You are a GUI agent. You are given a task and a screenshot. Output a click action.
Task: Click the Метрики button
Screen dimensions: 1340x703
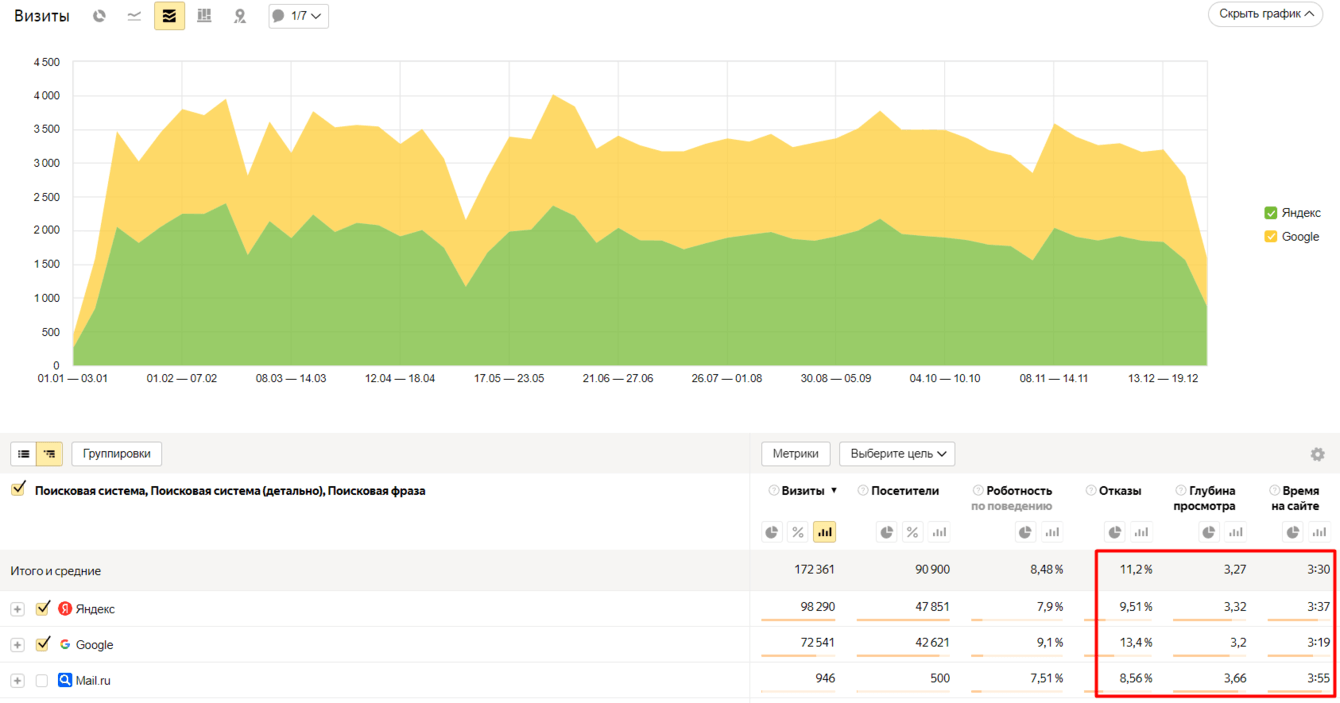click(x=796, y=454)
